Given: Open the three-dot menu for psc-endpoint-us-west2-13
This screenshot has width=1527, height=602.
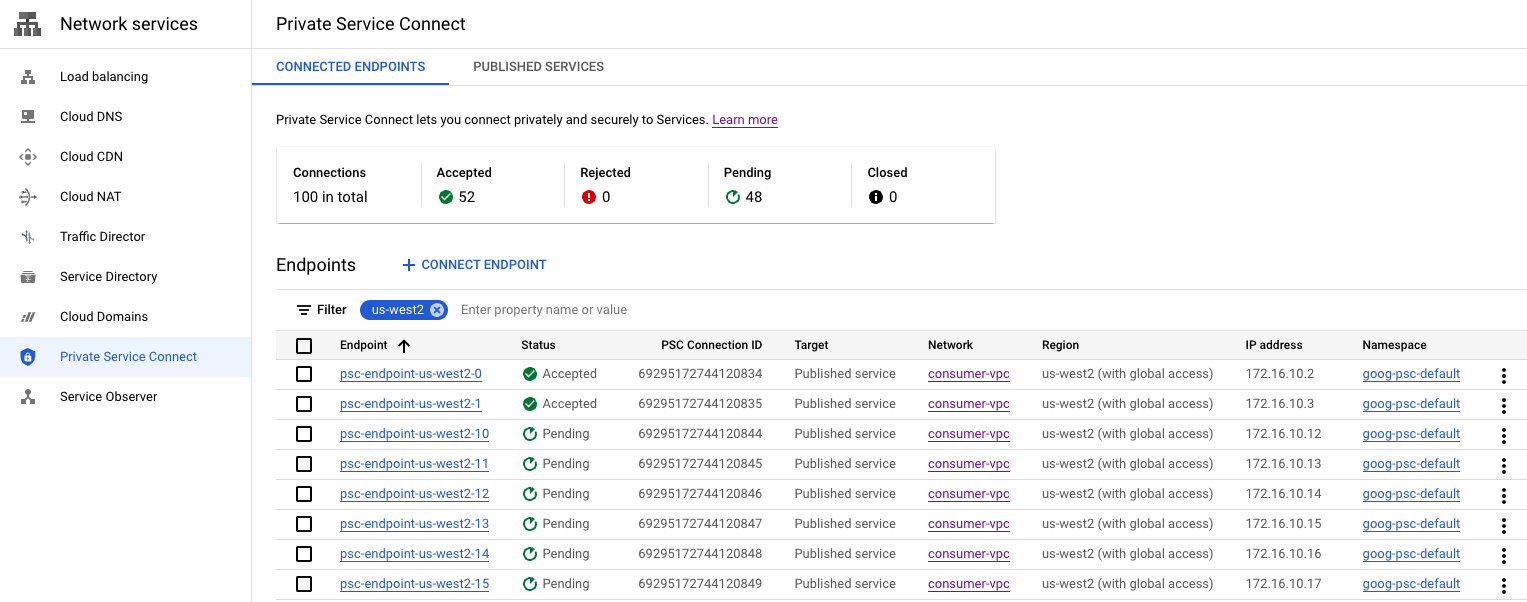Looking at the screenshot, I should (1503, 526).
